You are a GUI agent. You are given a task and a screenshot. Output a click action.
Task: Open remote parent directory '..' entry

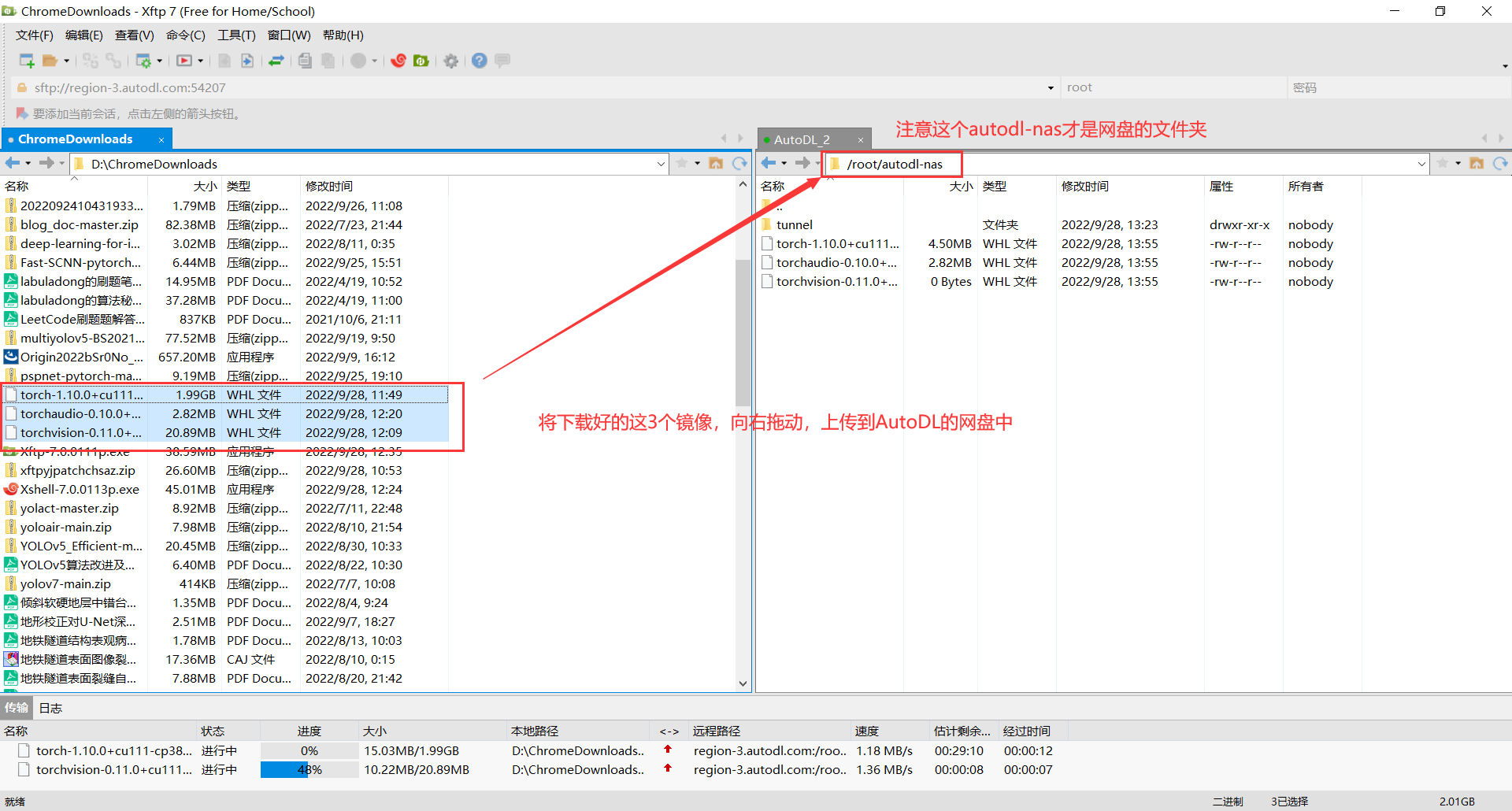[x=1059, y=207]
